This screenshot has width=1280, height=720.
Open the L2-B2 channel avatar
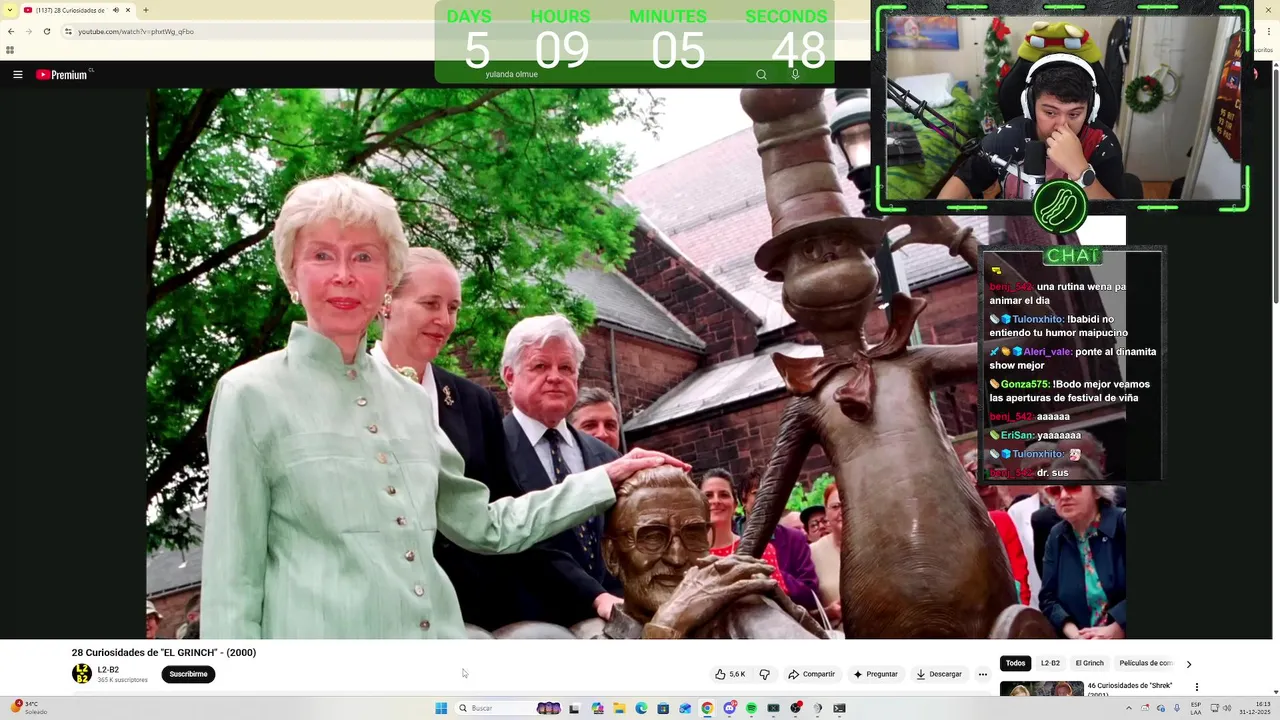click(x=82, y=674)
